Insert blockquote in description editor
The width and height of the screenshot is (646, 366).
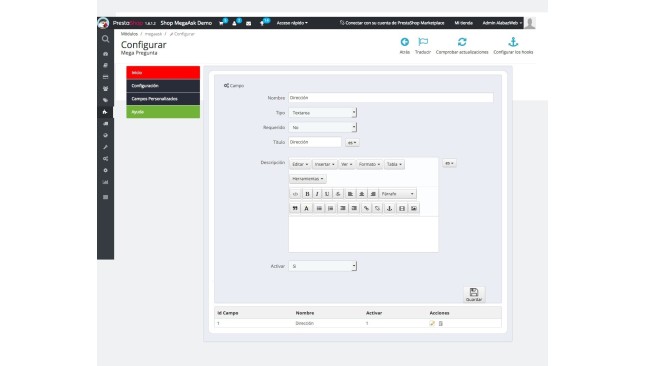(295, 209)
